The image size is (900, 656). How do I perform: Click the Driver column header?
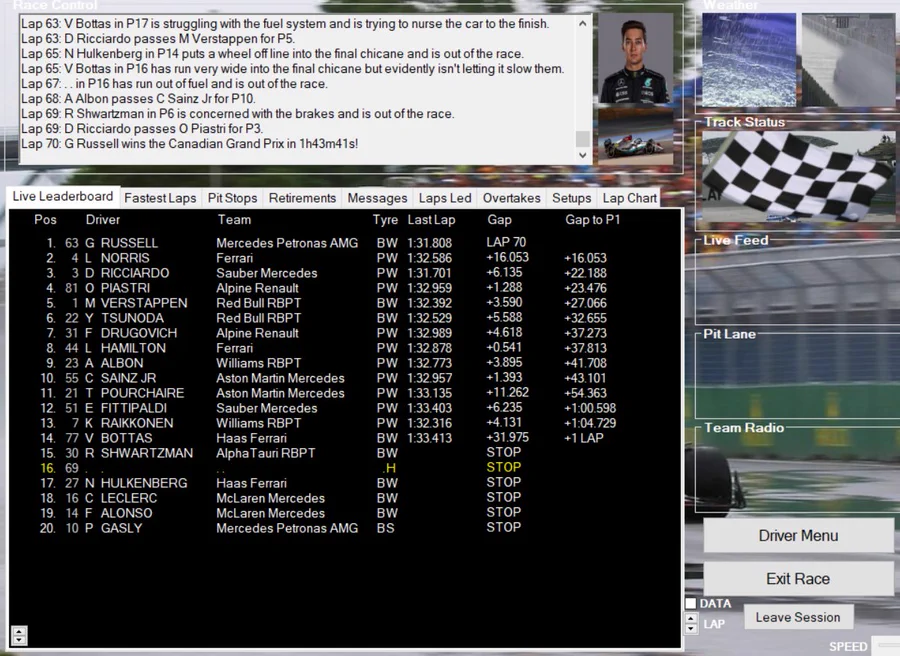pos(103,219)
